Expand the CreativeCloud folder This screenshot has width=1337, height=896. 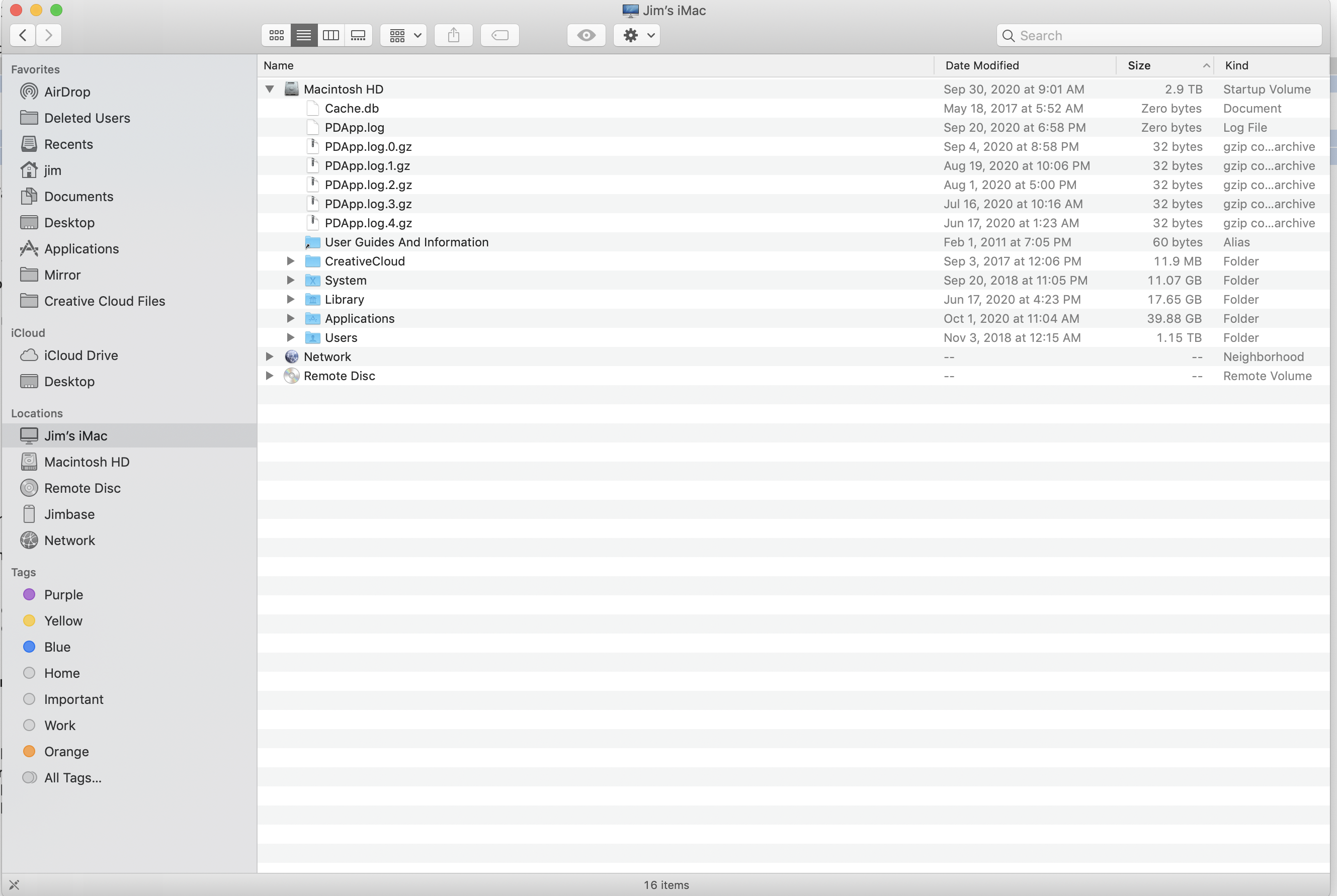pyautogui.click(x=290, y=261)
